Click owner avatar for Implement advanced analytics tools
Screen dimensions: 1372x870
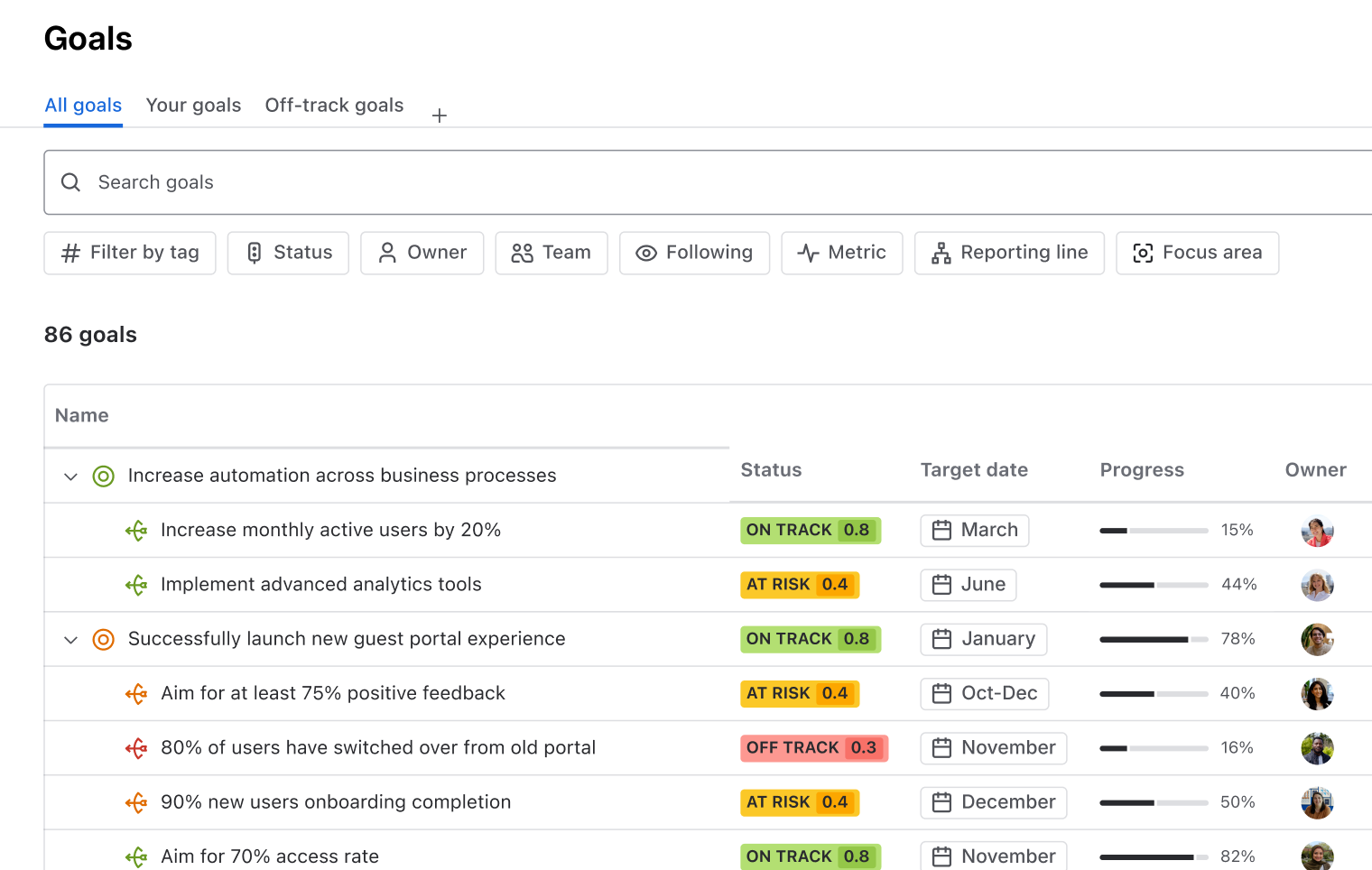tap(1317, 586)
